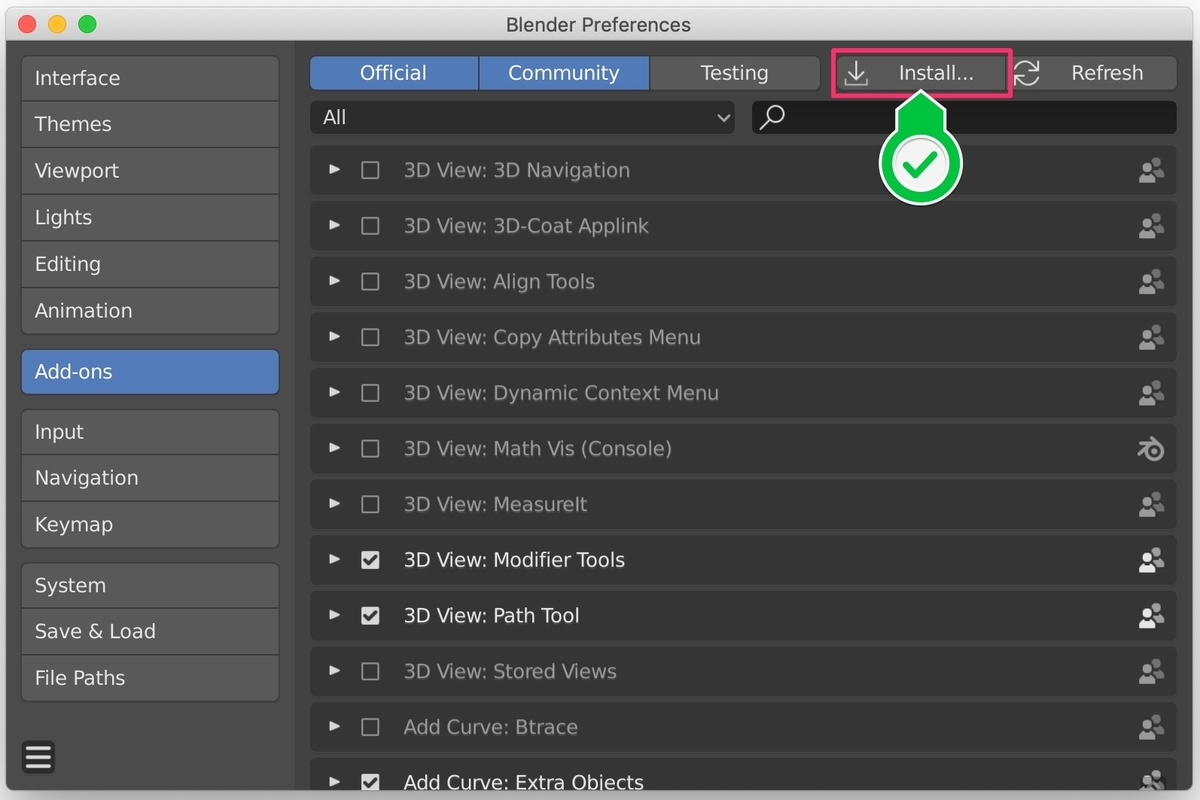This screenshot has height=800, width=1200.
Task: Click the magnifier icon in search field
Action: 772,117
